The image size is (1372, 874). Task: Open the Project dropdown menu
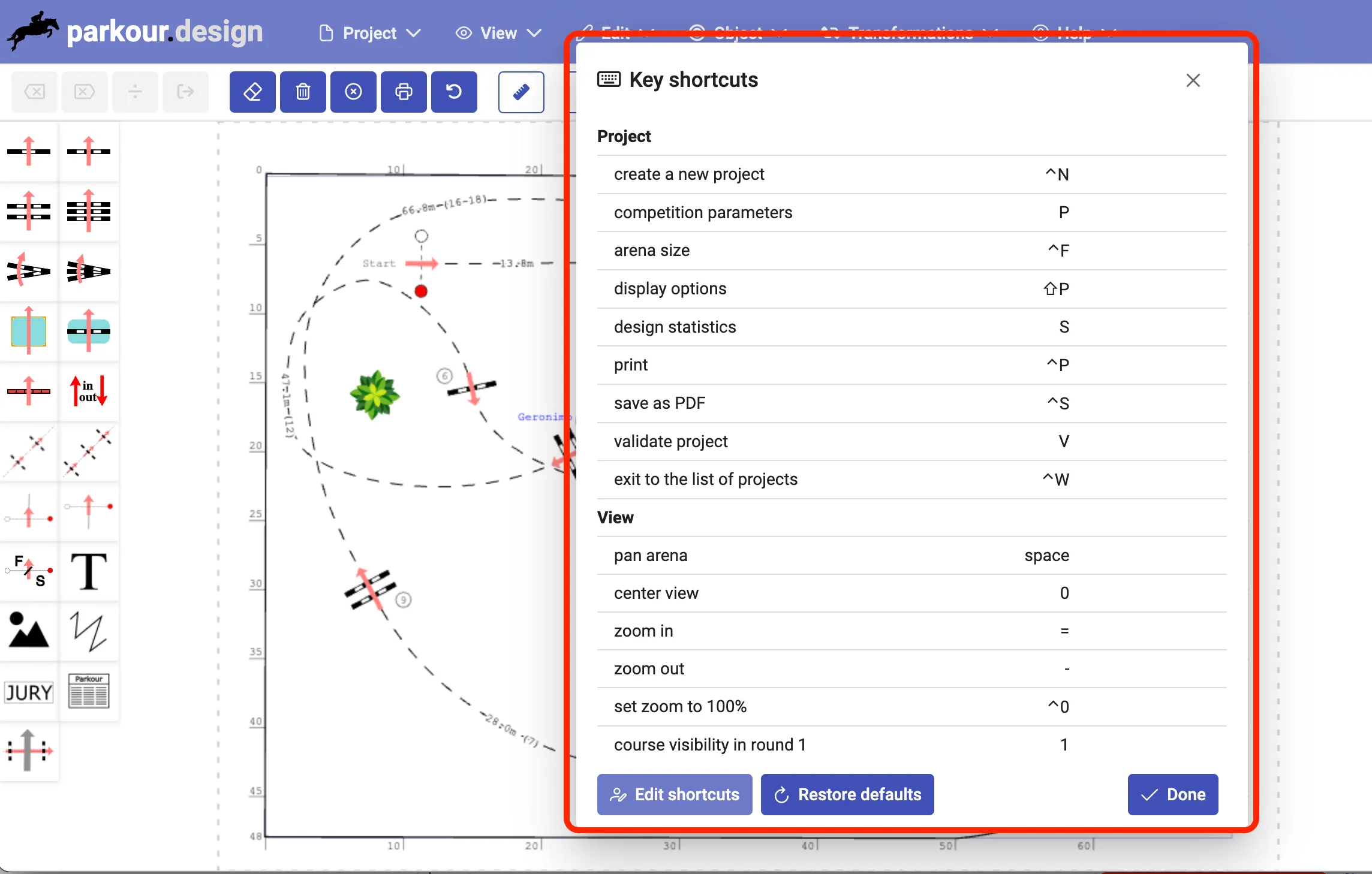coord(369,33)
